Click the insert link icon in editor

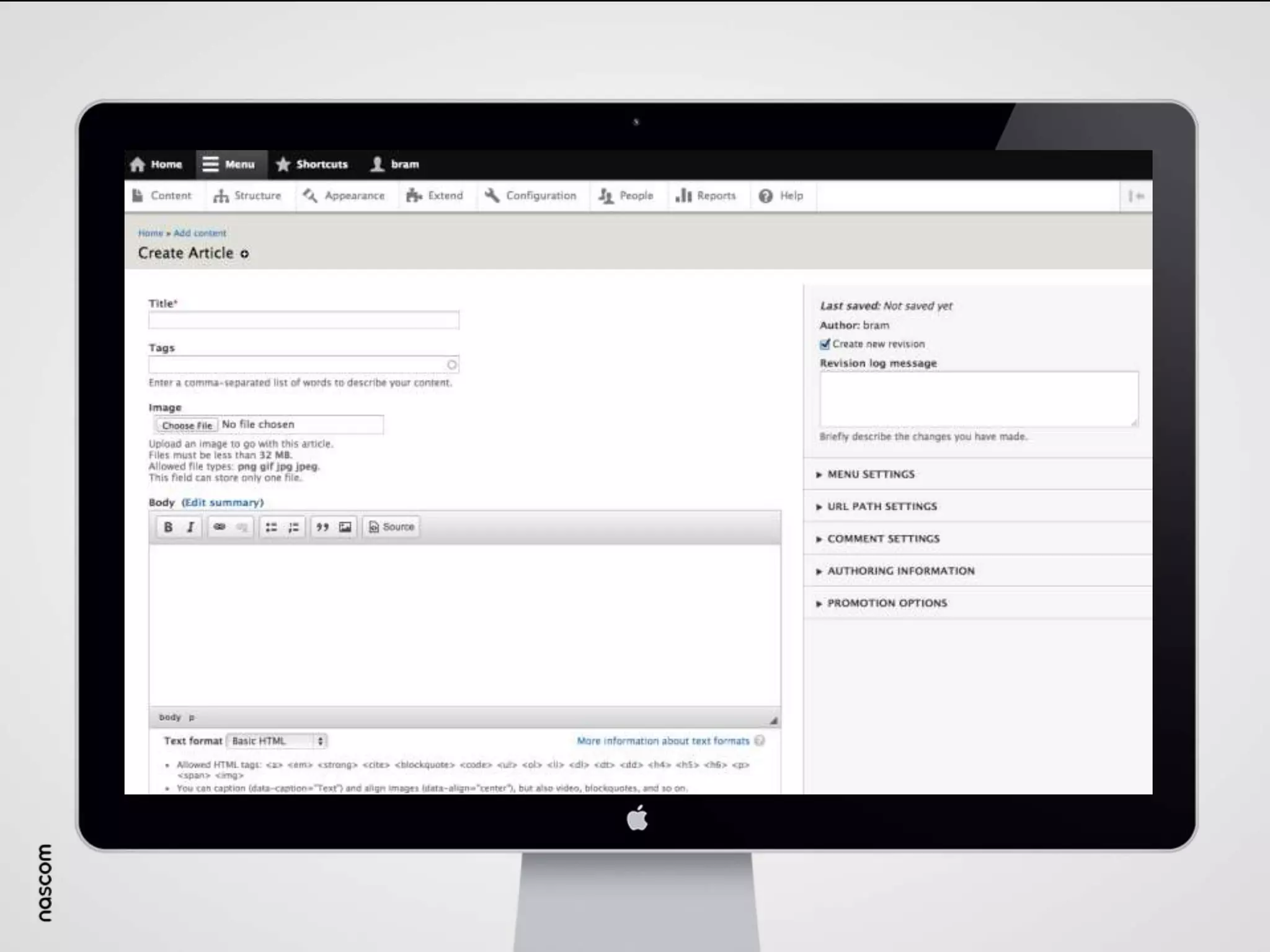[x=220, y=527]
